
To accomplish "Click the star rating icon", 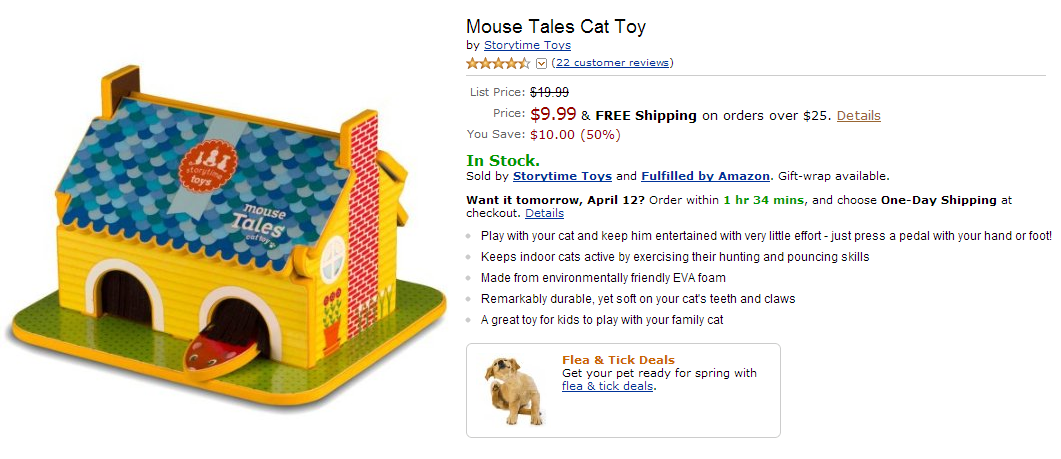I will tap(498, 63).
